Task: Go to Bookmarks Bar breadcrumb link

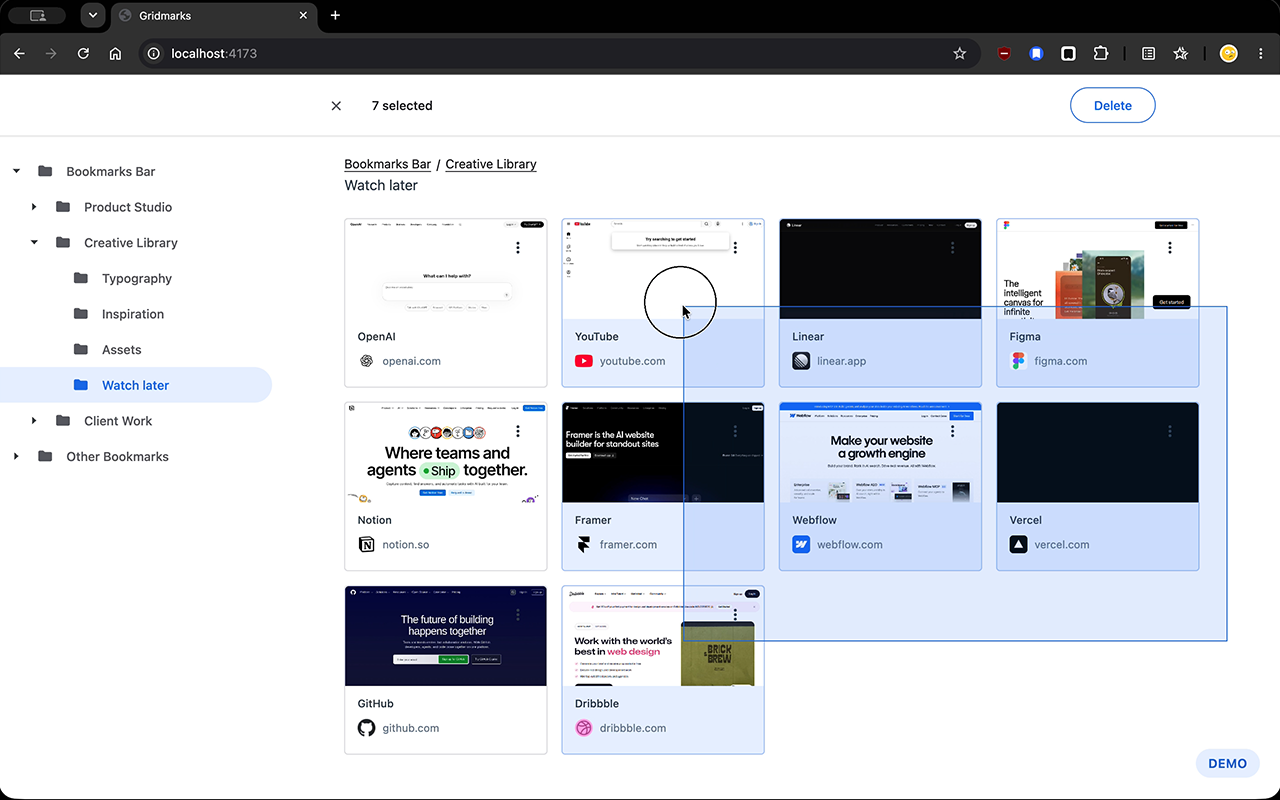Action: (x=388, y=164)
